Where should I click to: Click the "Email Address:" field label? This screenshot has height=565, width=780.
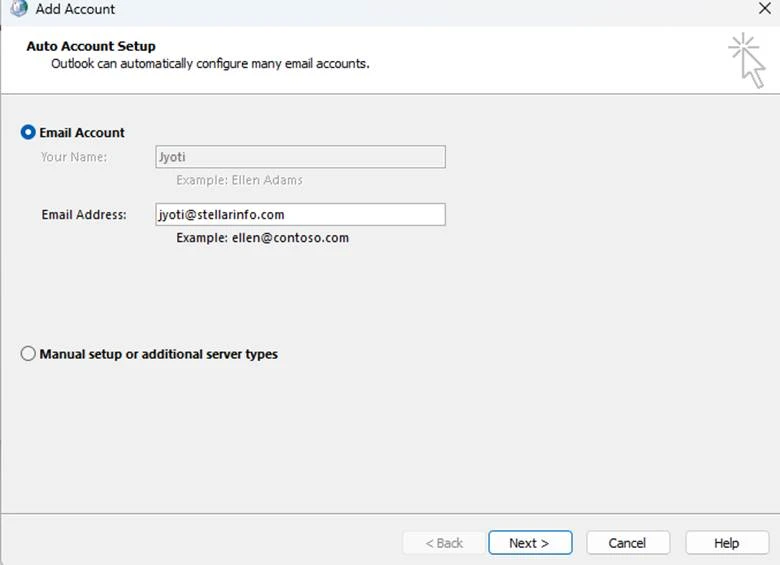84,214
